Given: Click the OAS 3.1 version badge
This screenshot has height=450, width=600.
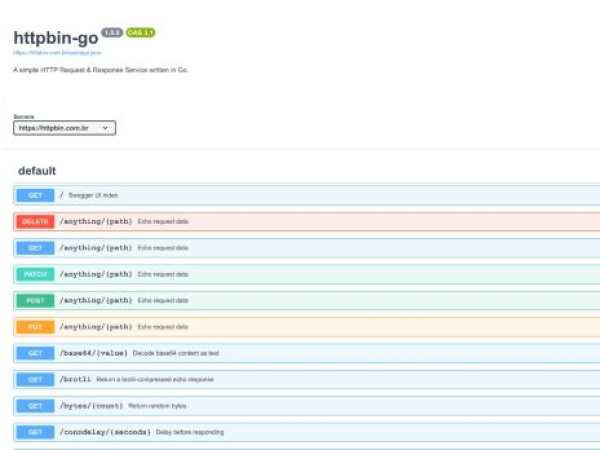Looking at the screenshot, I should pos(140,33).
